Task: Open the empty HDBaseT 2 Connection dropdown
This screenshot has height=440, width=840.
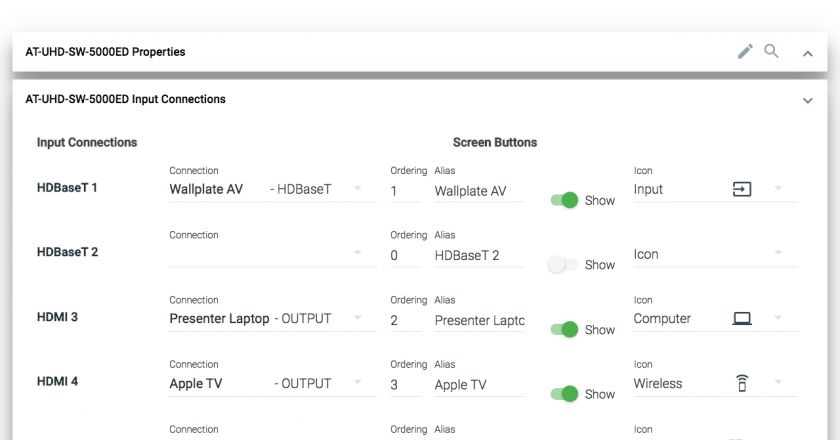Action: [273, 254]
